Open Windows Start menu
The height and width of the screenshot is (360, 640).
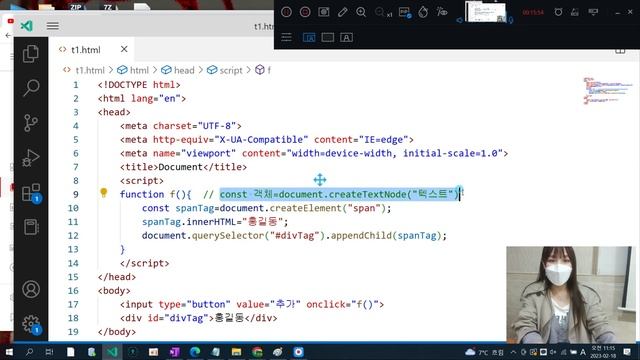tap(8, 352)
